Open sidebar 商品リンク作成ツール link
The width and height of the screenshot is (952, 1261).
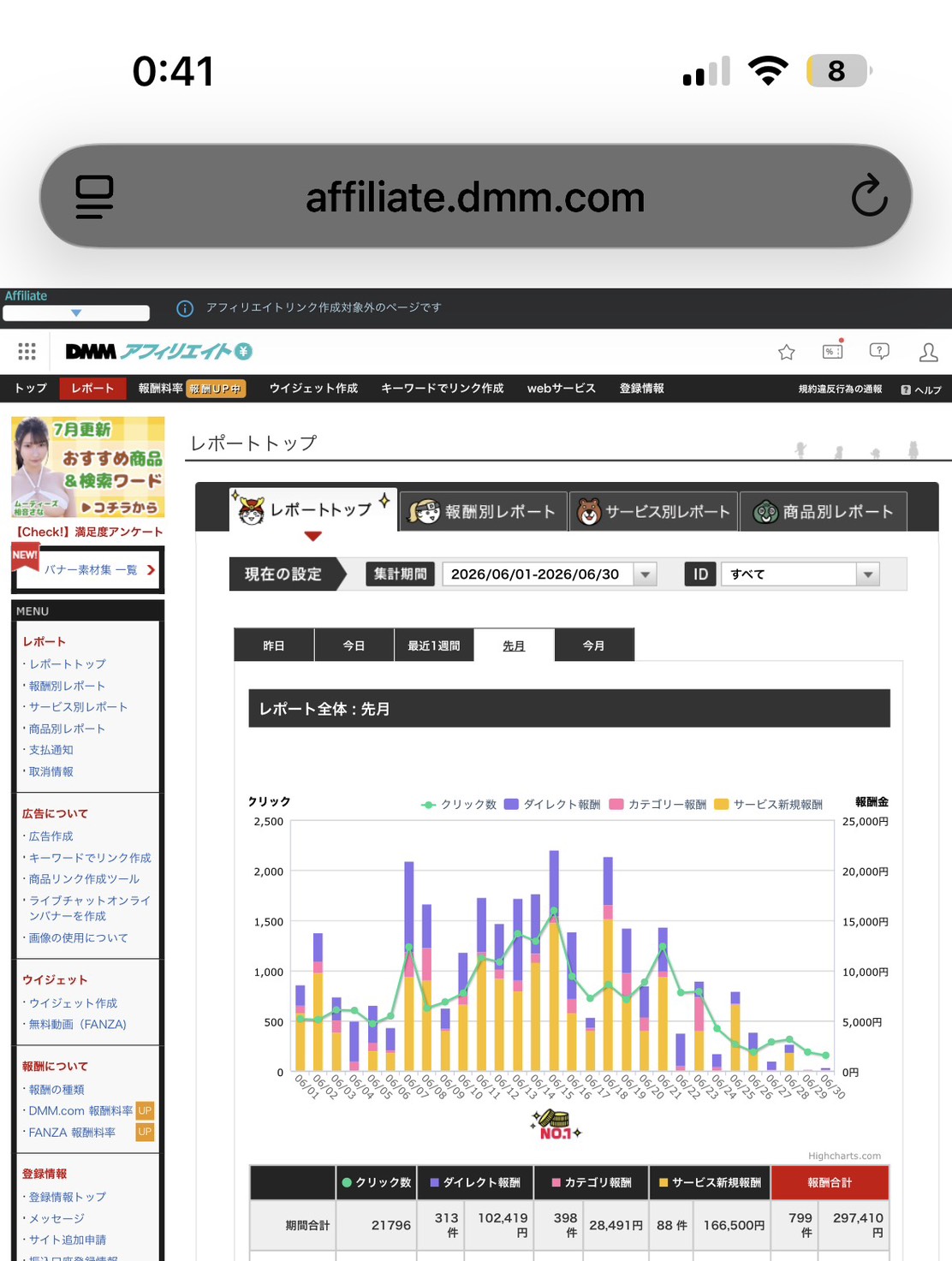tap(84, 879)
